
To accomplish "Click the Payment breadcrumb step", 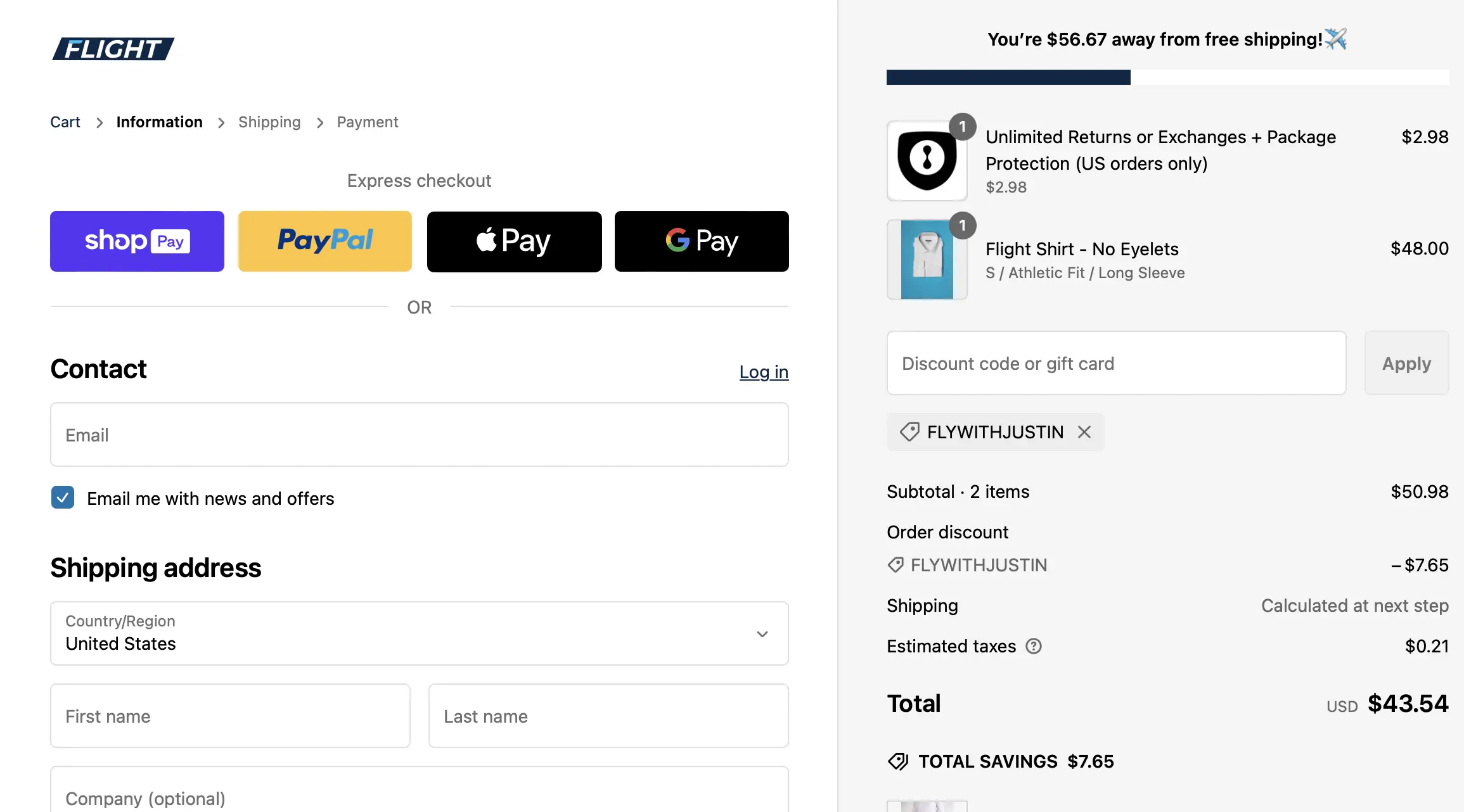I will tap(367, 122).
